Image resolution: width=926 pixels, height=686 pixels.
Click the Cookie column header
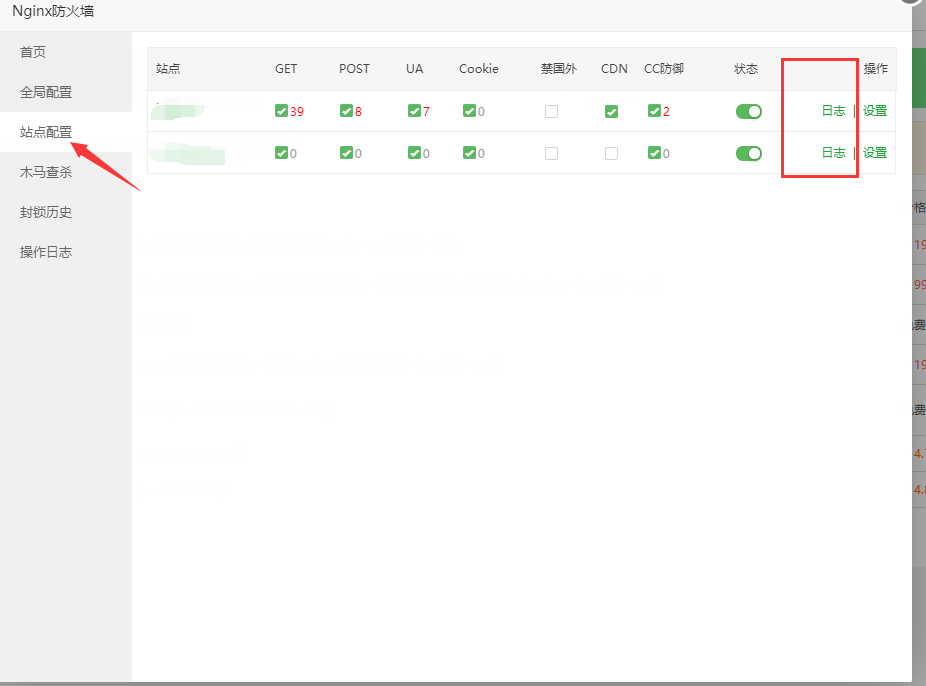coord(479,68)
